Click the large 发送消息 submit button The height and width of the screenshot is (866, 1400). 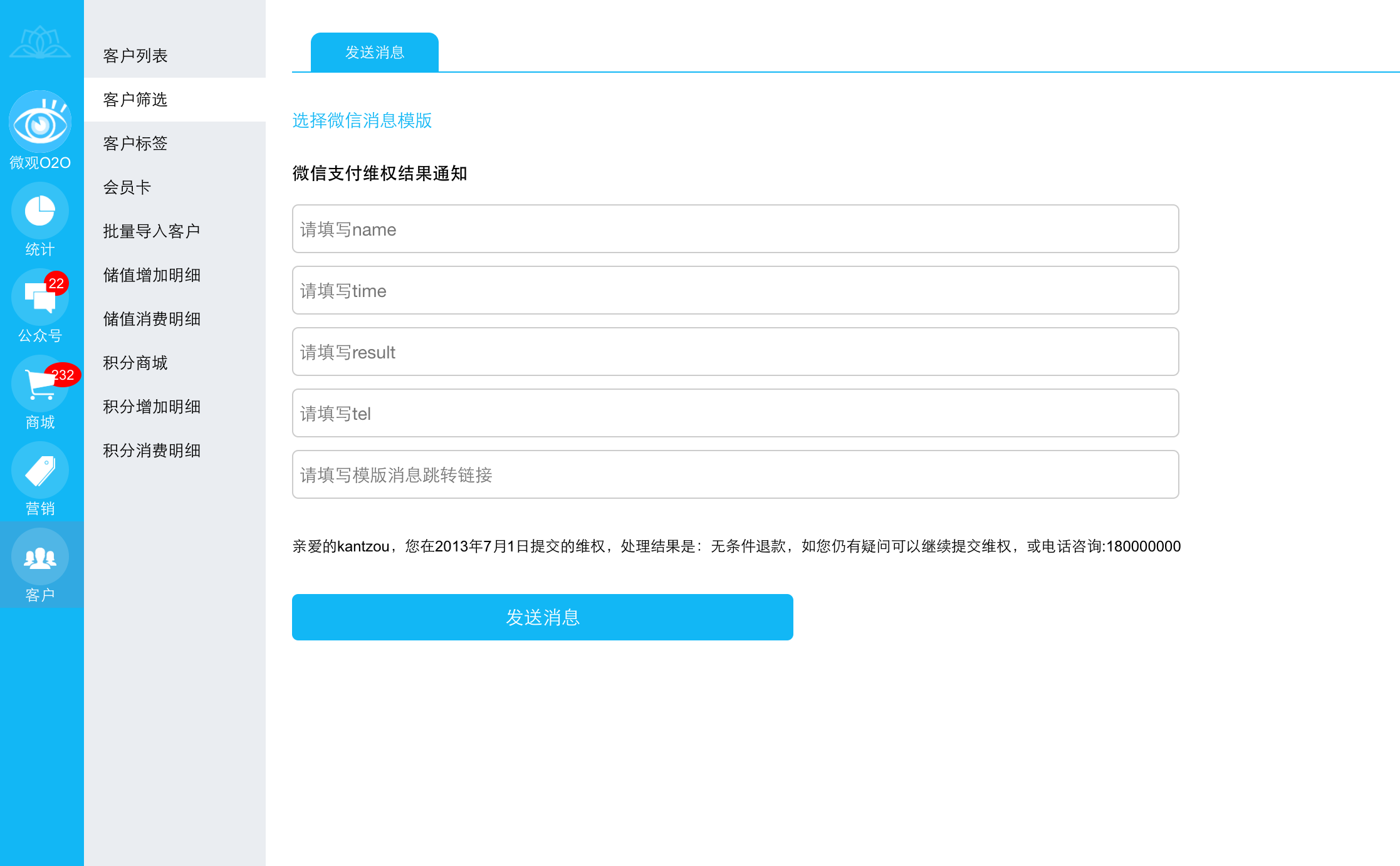click(x=543, y=617)
